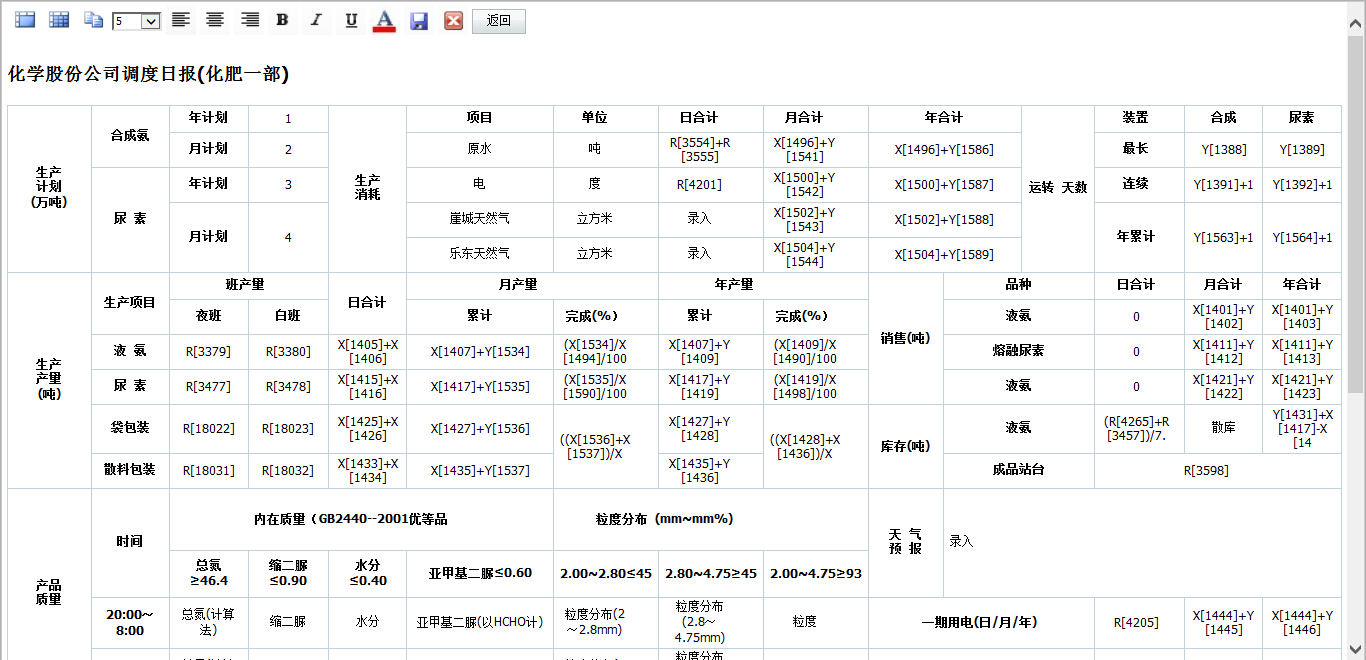This screenshot has height=660, width=1366.
Task: Click the cell R[4201]
Action: tap(710, 185)
